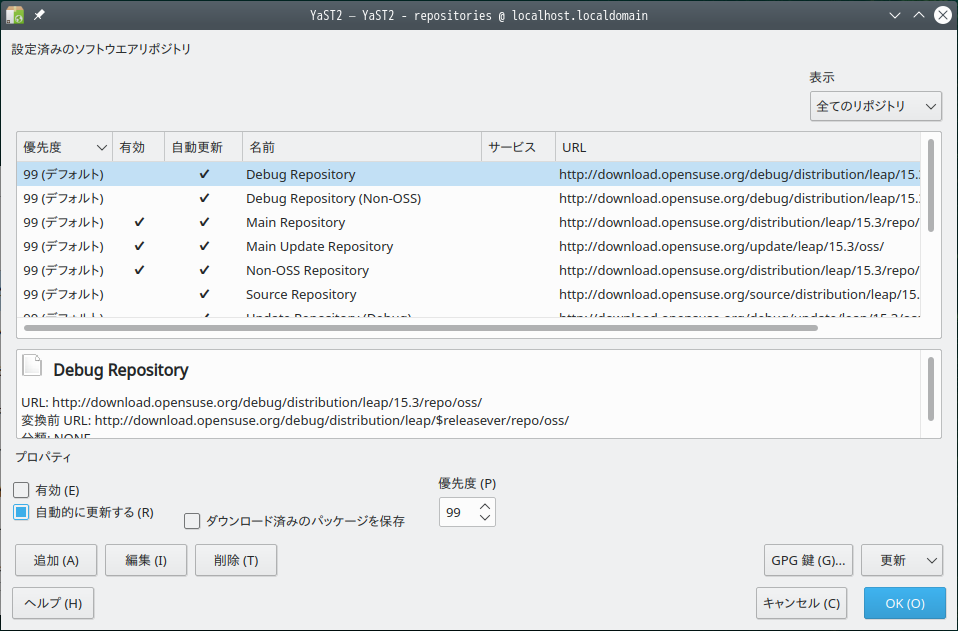
Task: Click enabled checkmark for Non-OSS Repository row
Action: (x=139, y=269)
